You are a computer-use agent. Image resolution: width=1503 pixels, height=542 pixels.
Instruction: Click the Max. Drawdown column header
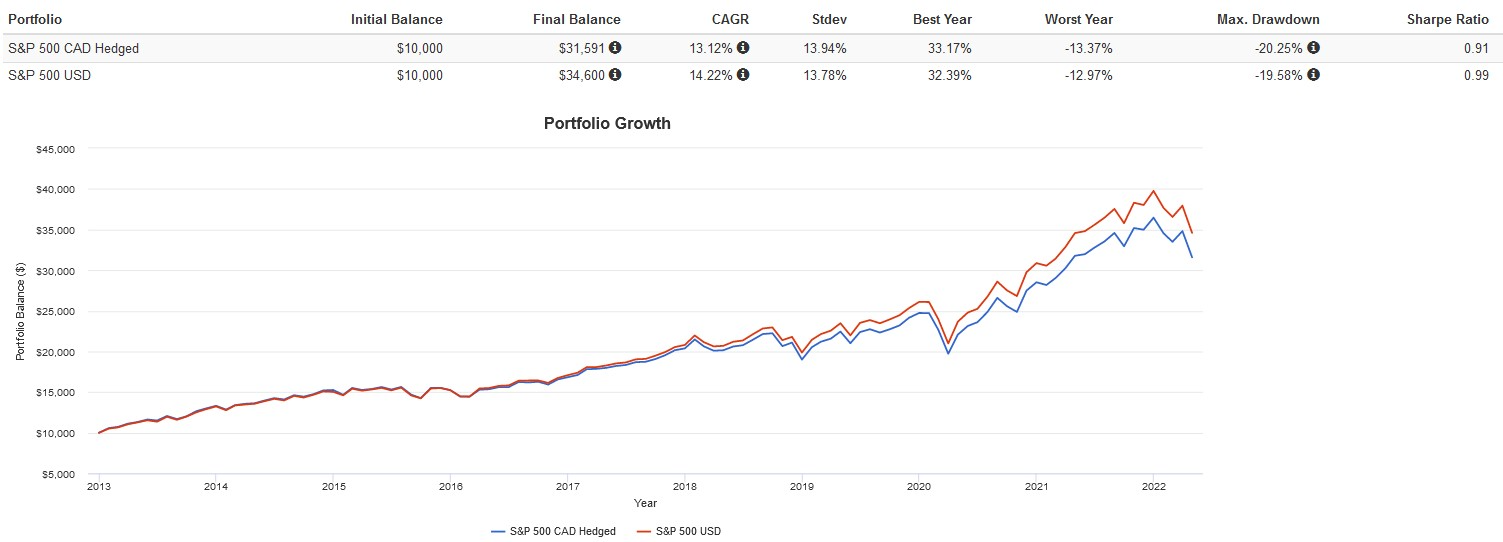pos(1268,19)
